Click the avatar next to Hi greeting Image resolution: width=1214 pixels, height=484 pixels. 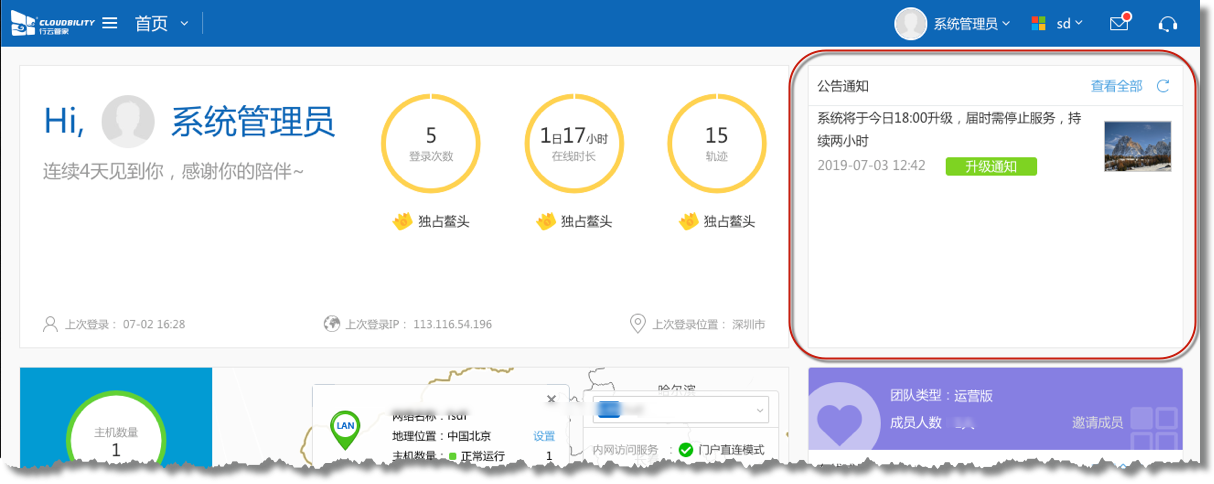[128, 122]
